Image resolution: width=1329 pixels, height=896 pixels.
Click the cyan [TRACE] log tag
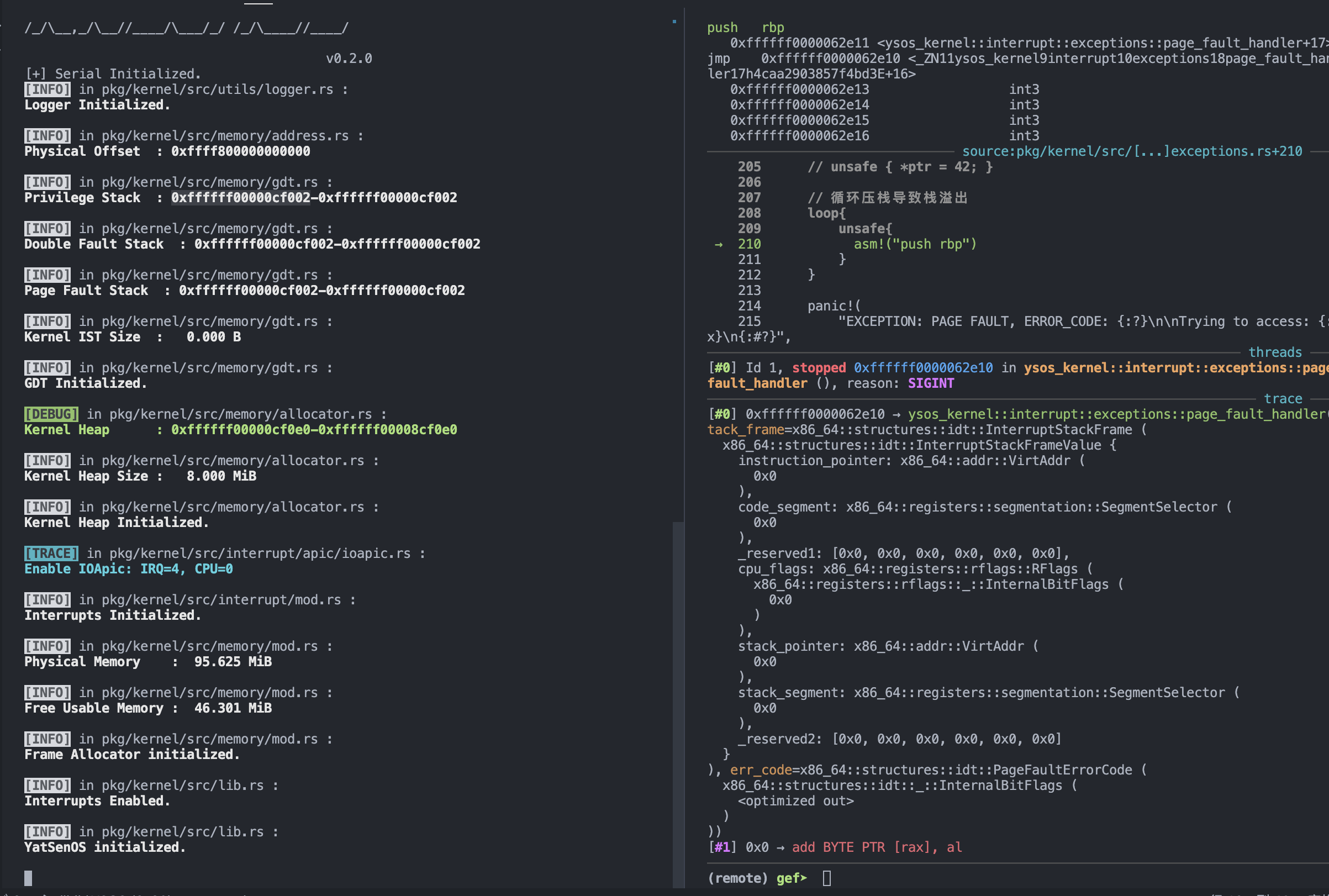click(x=51, y=553)
